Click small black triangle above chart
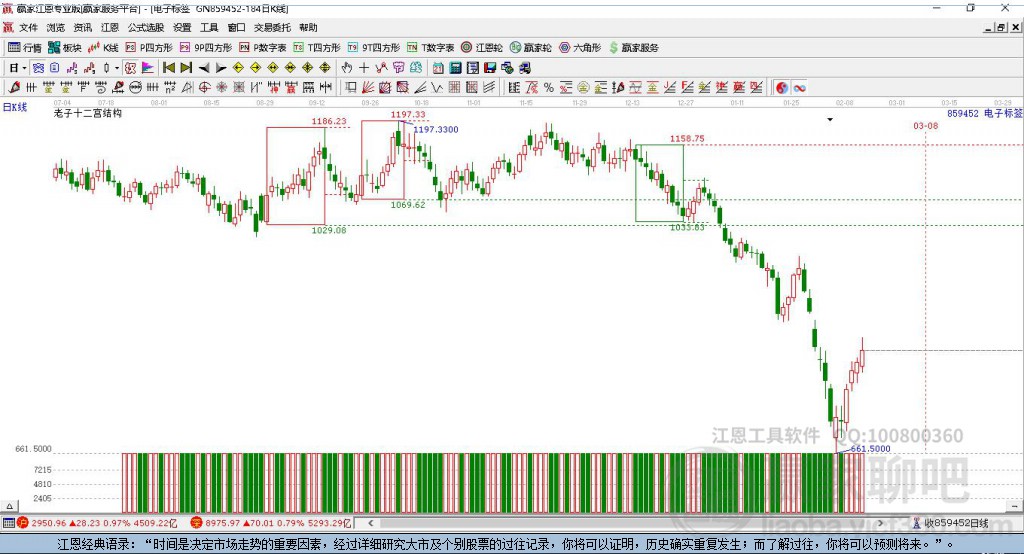 (830, 120)
